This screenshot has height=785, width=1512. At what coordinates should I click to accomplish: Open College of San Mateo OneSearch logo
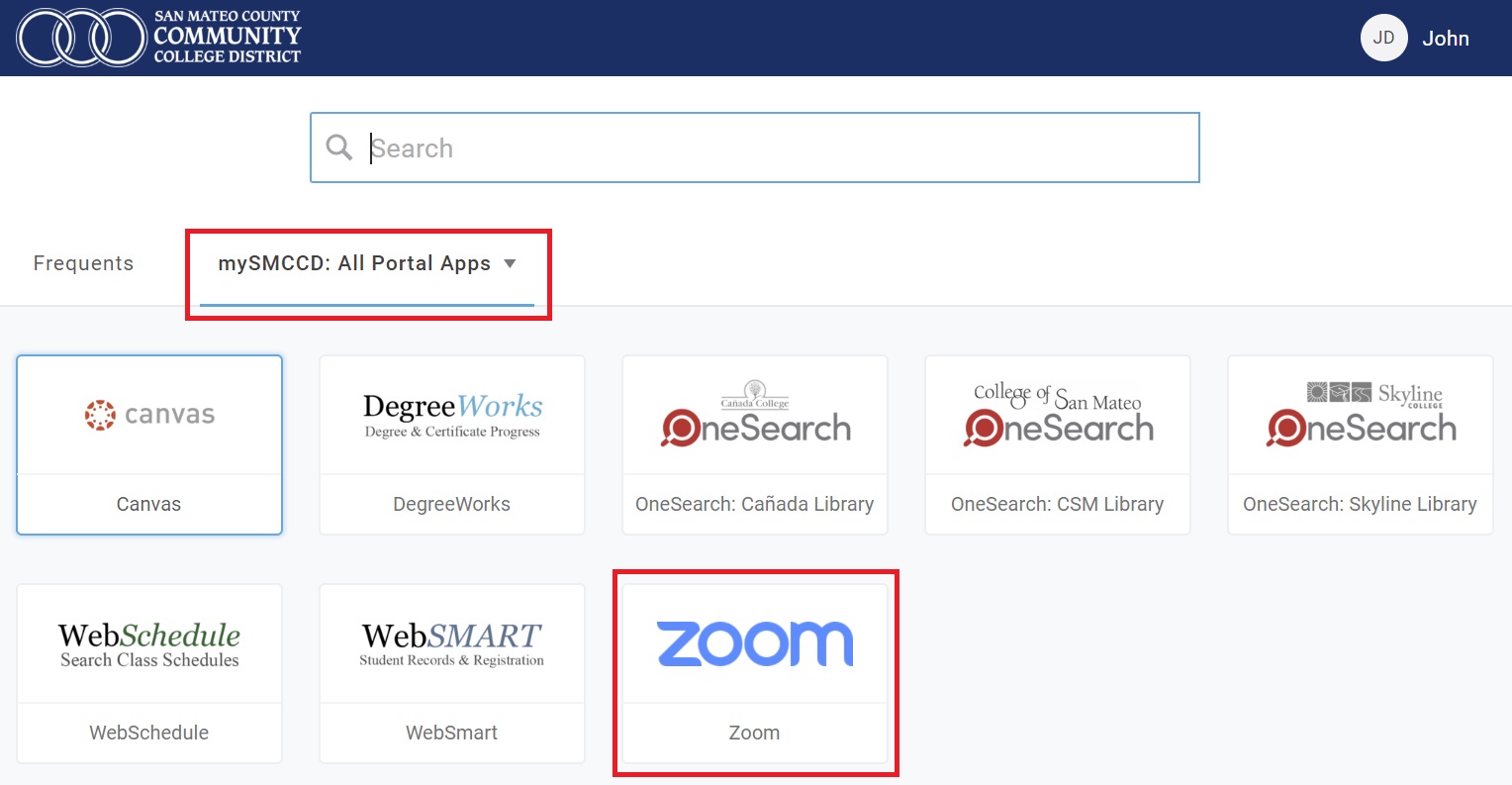point(1058,415)
